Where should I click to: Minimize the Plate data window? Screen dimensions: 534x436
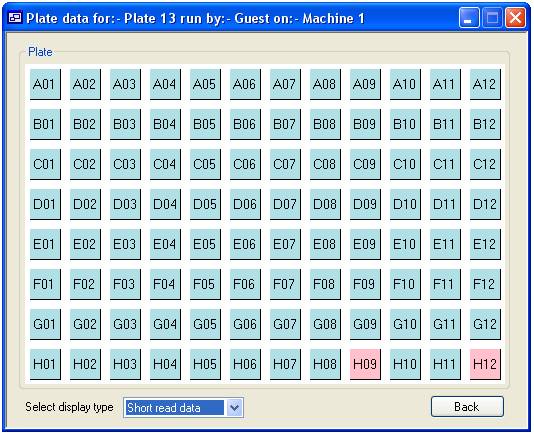tap(469, 18)
